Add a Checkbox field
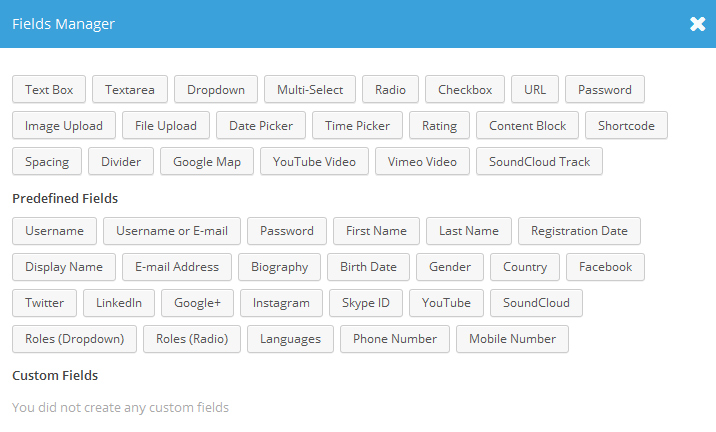The height and width of the screenshot is (432, 716). click(x=465, y=89)
